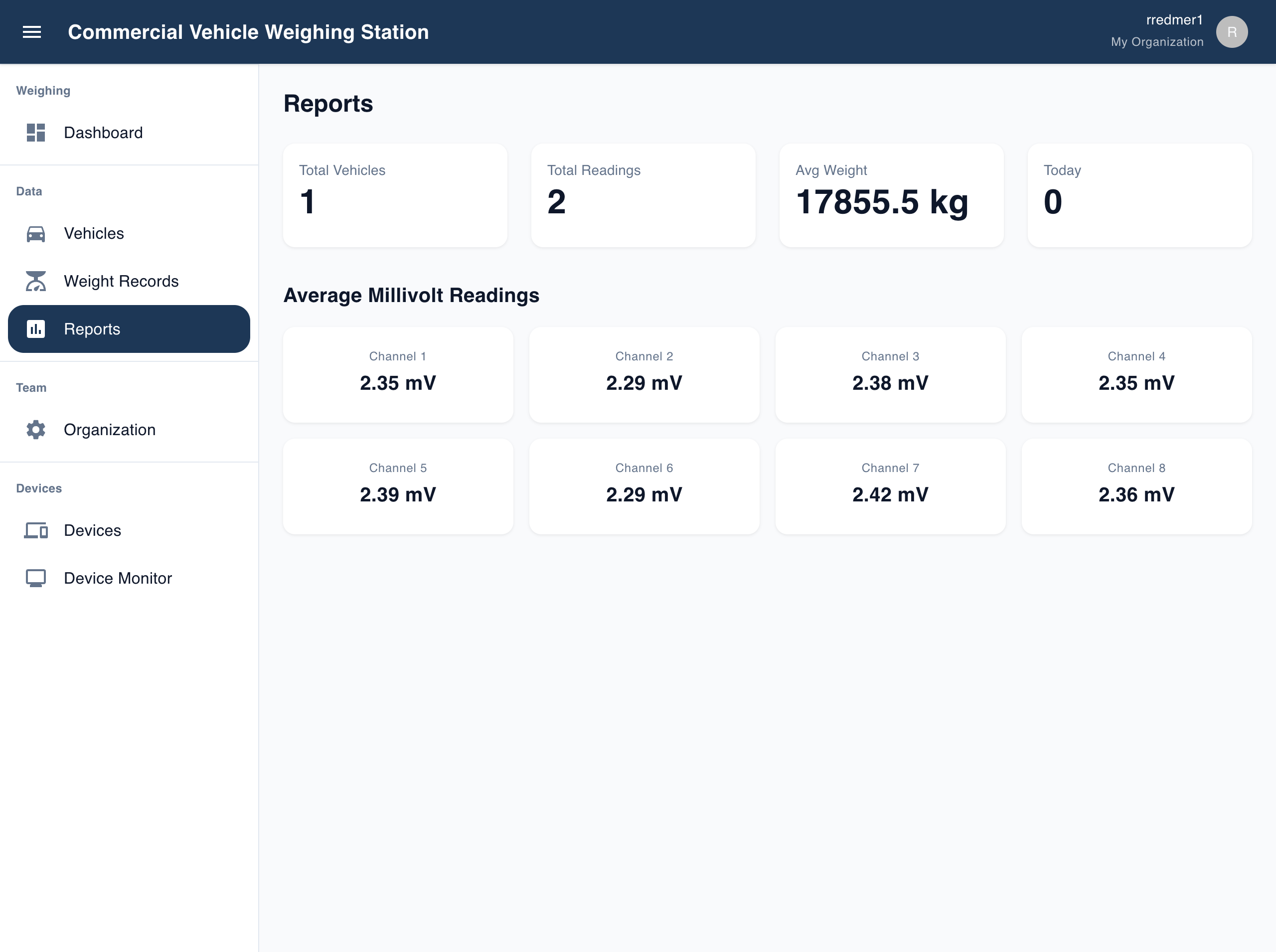The height and width of the screenshot is (952, 1276).
Task: Click the Channel 8 reading 2.36 mV
Action: coord(1136,494)
